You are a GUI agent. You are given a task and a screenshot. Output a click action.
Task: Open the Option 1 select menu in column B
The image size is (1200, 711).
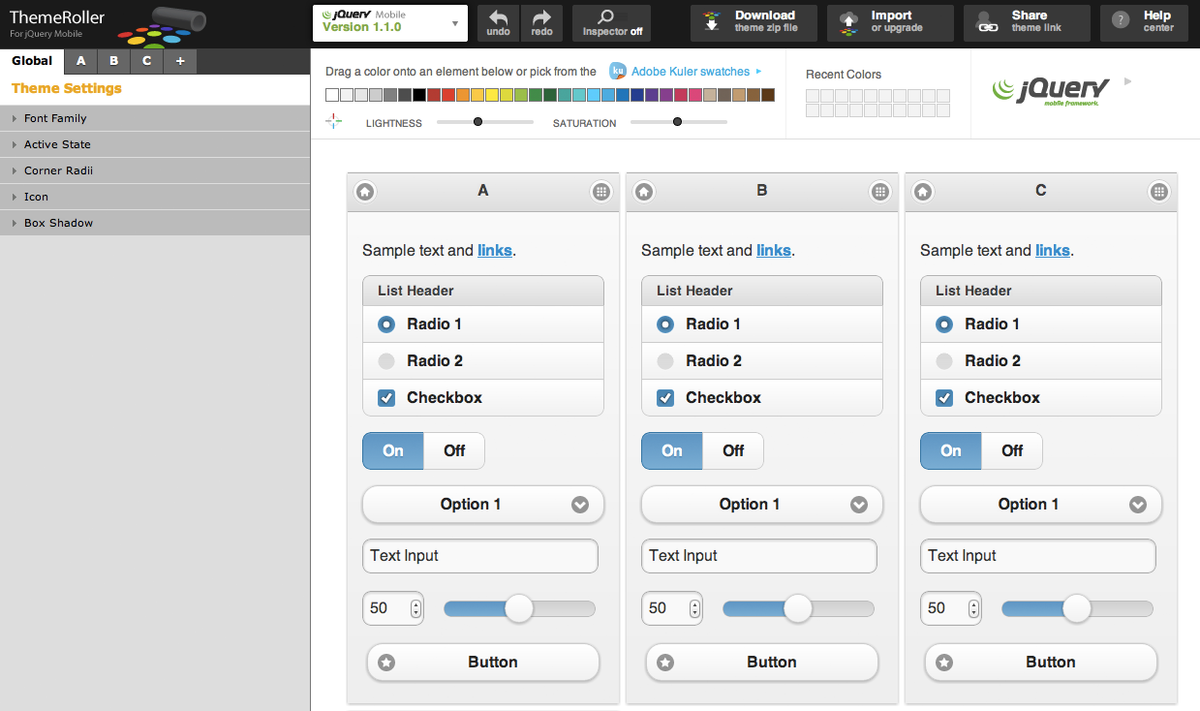tap(761, 504)
